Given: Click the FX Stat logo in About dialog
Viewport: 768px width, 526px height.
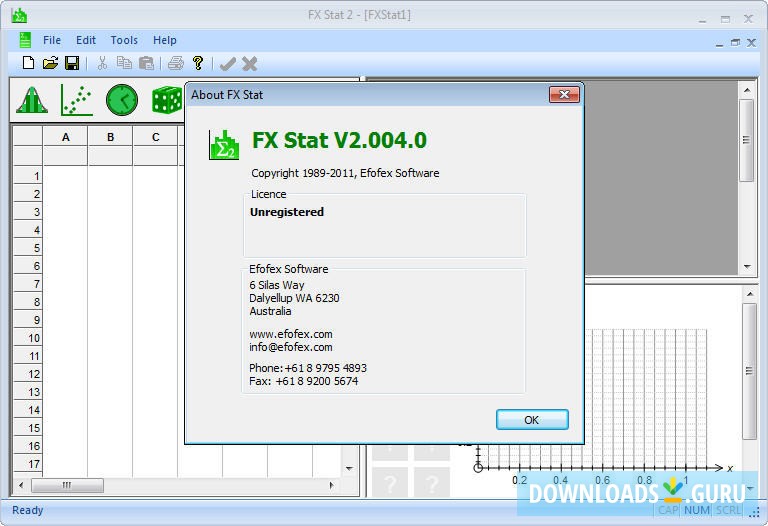Looking at the screenshot, I should (x=224, y=144).
